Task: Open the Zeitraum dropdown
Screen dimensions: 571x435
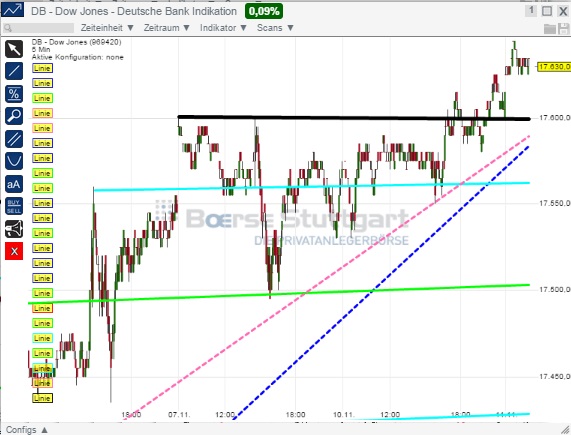Action: (x=166, y=28)
